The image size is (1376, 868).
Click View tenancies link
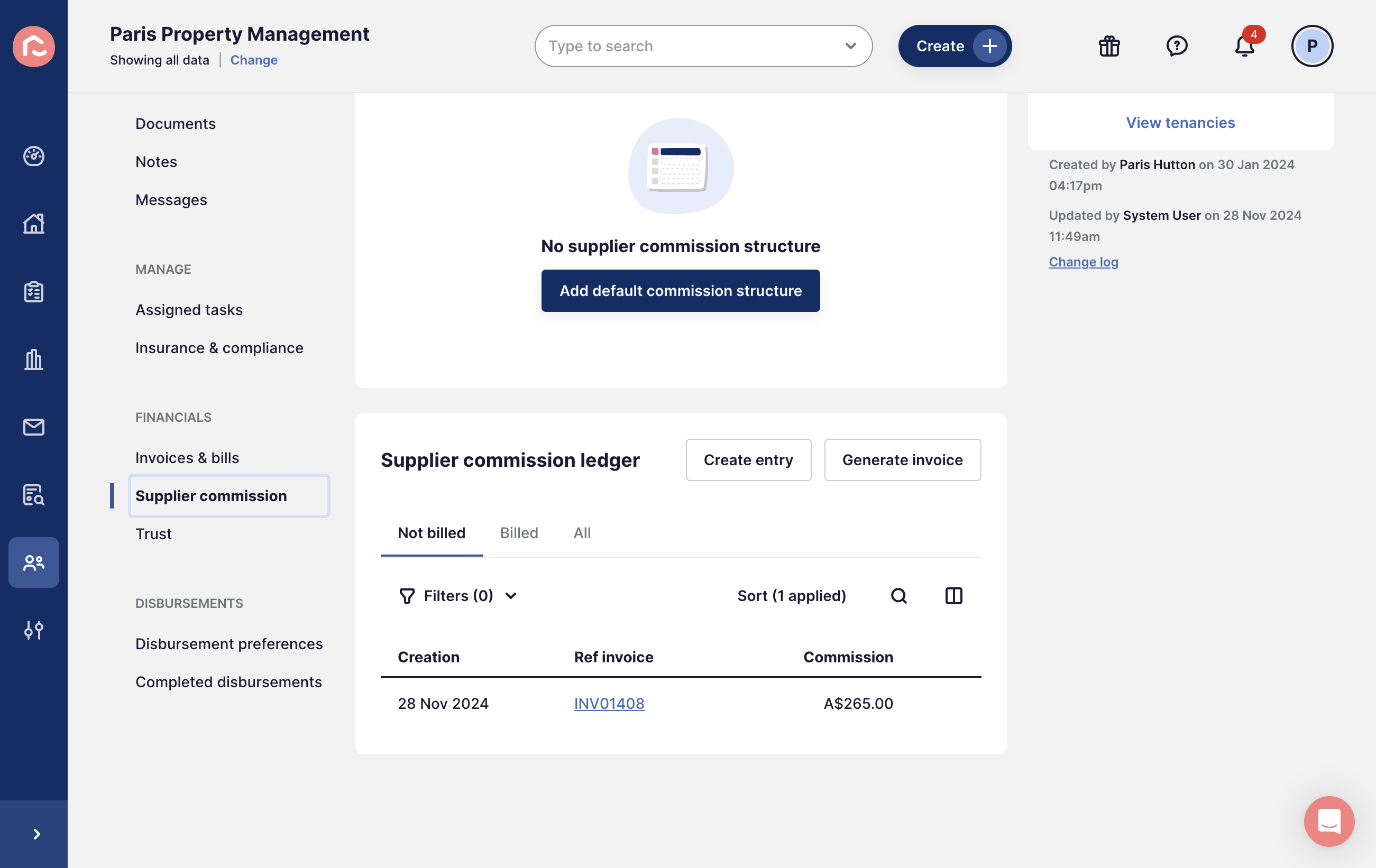1180,123
